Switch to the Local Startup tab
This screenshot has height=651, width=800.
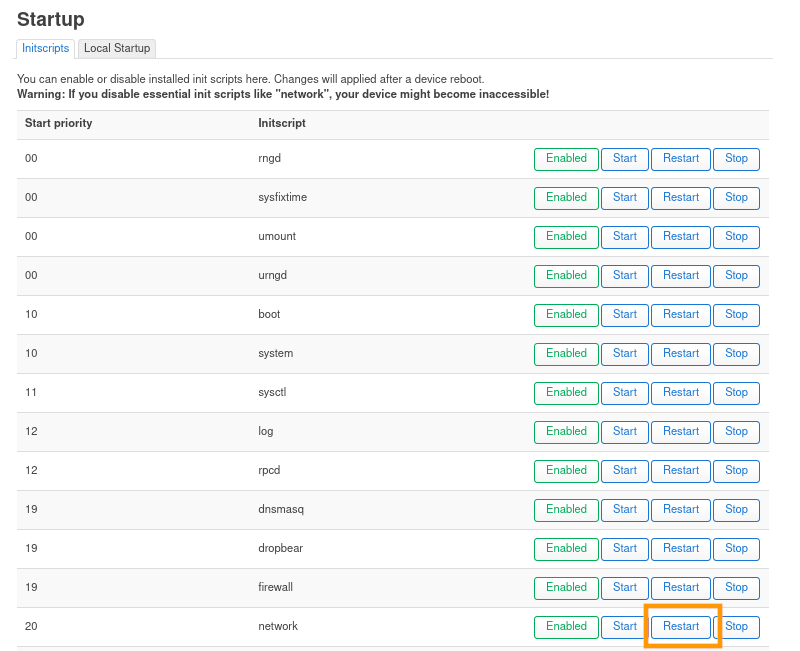[117, 48]
